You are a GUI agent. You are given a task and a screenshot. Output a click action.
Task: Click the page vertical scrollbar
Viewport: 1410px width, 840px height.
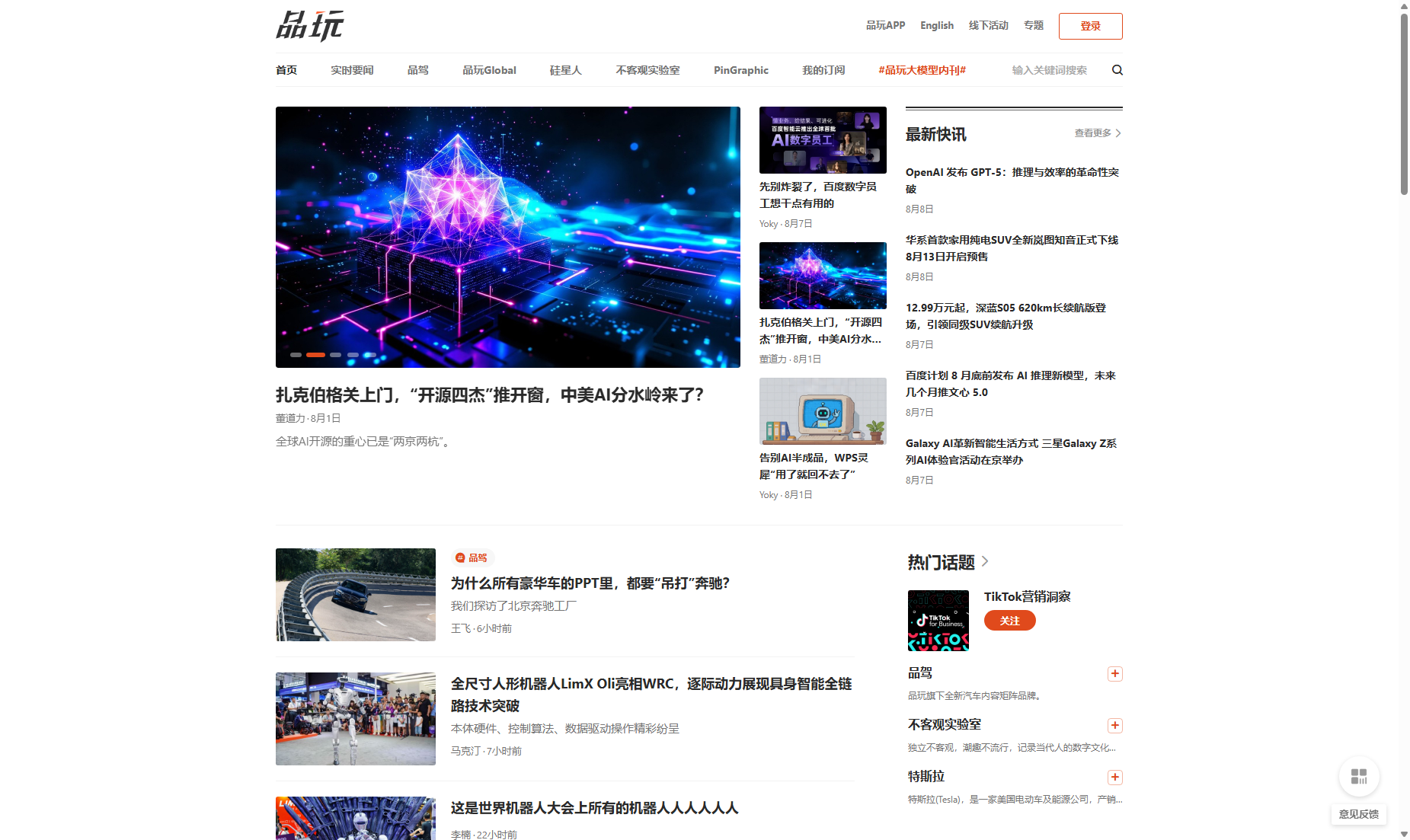coord(1404,104)
